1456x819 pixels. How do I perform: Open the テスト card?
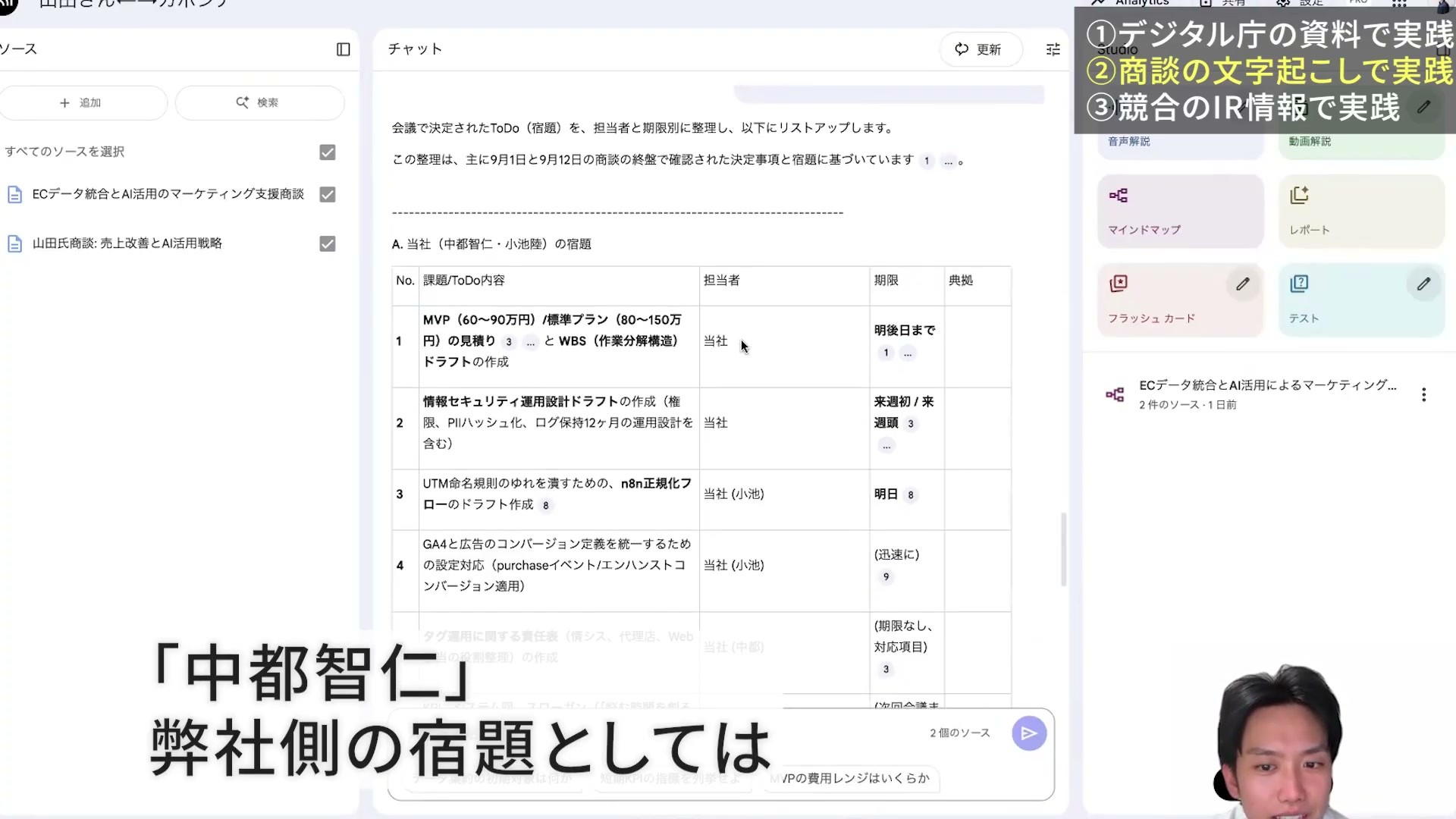tap(1361, 300)
